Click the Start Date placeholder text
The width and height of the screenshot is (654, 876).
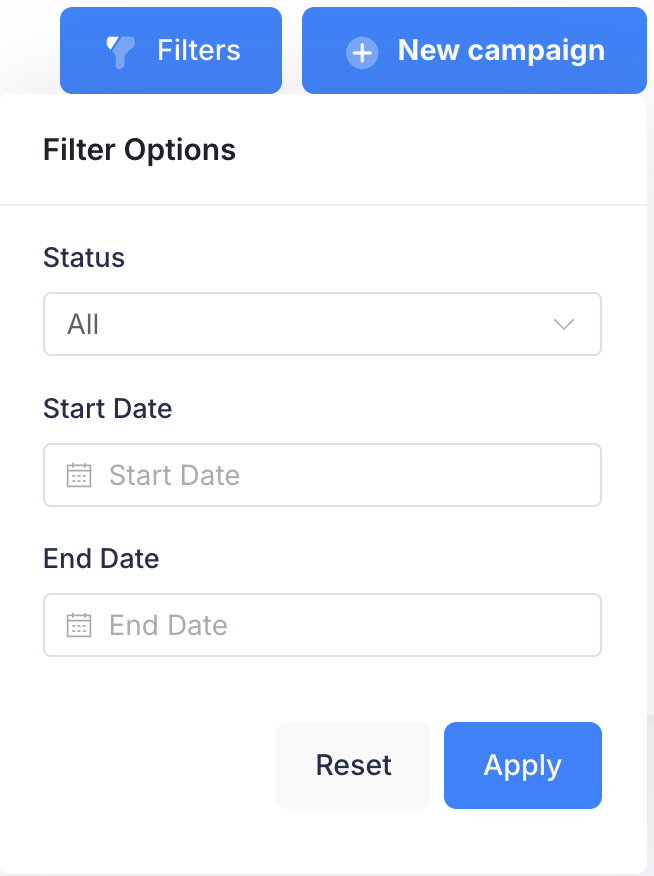(174, 474)
